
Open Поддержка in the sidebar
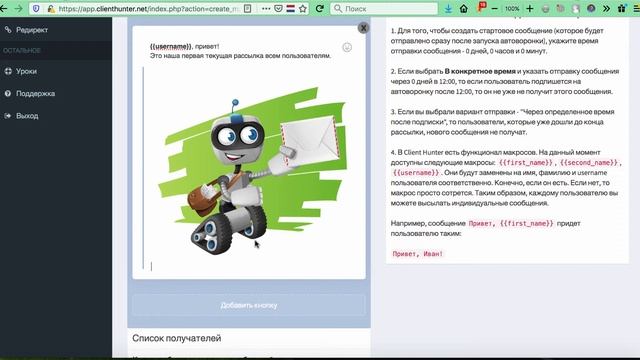36,93
